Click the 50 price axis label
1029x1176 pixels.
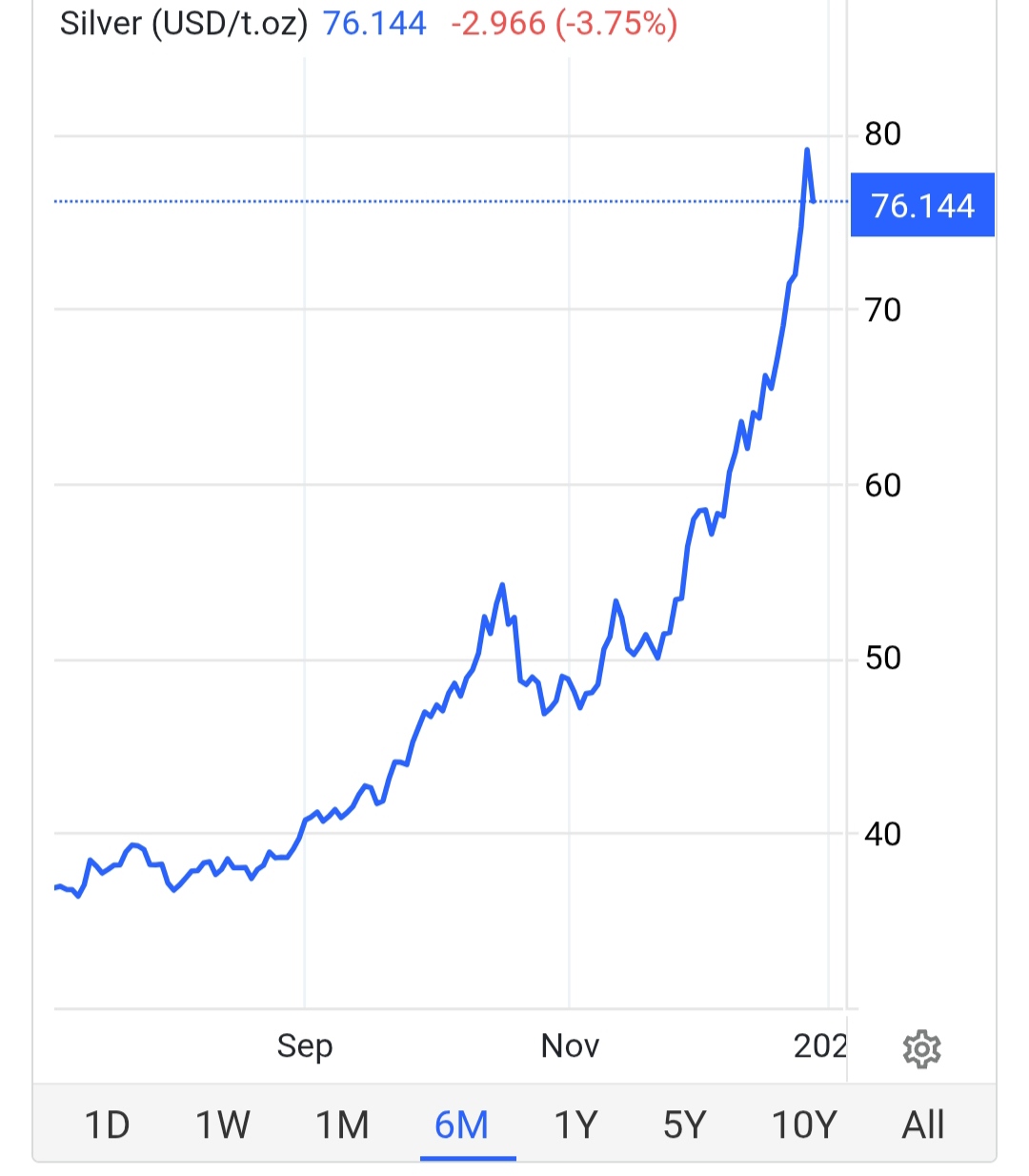point(882,659)
